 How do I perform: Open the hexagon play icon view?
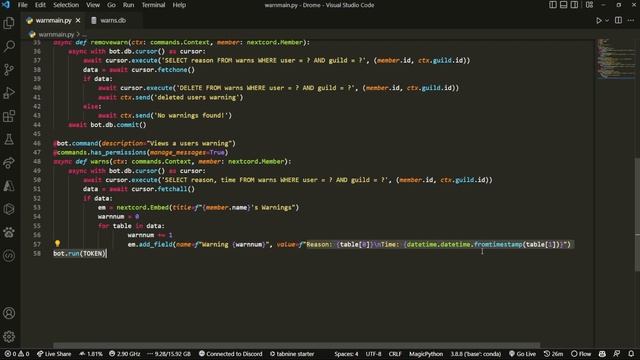[x=9, y=209]
